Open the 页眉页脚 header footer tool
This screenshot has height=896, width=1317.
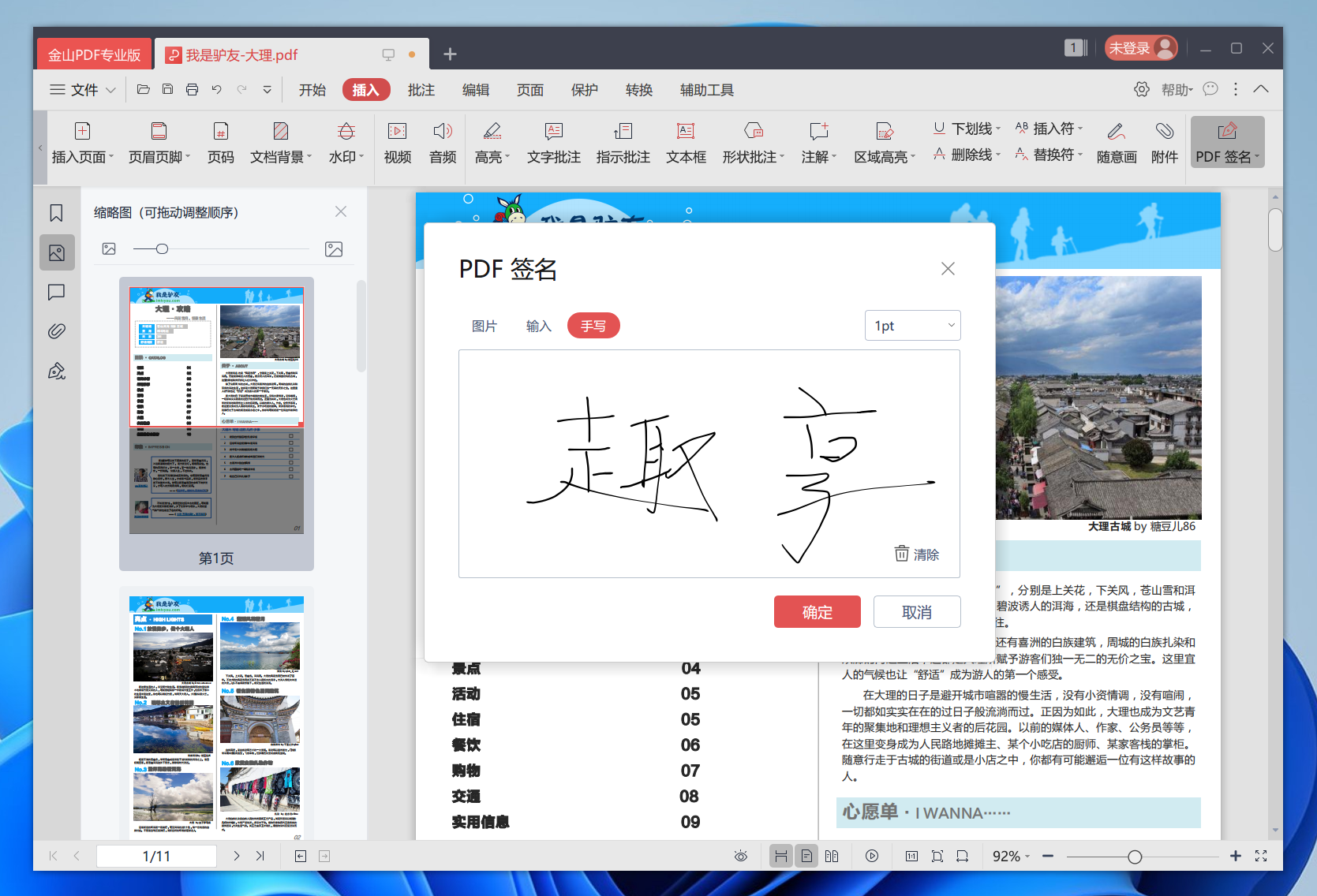[159, 143]
